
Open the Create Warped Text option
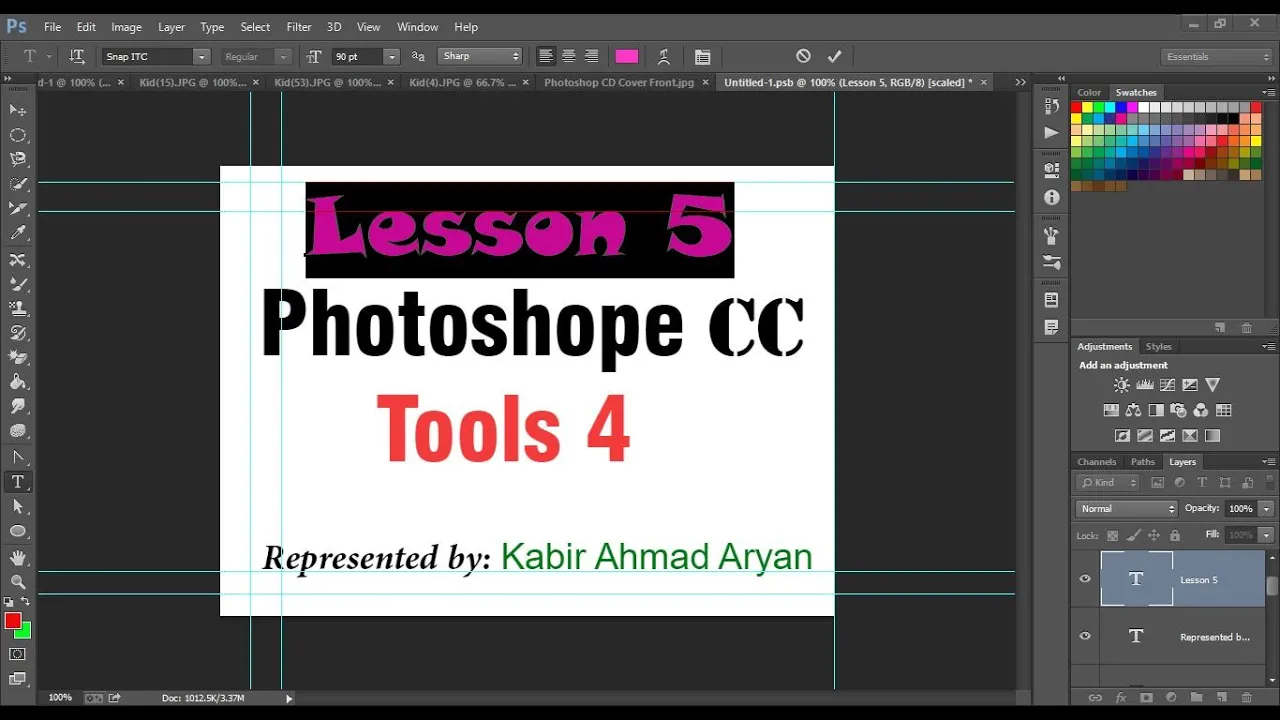coord(663,57)
